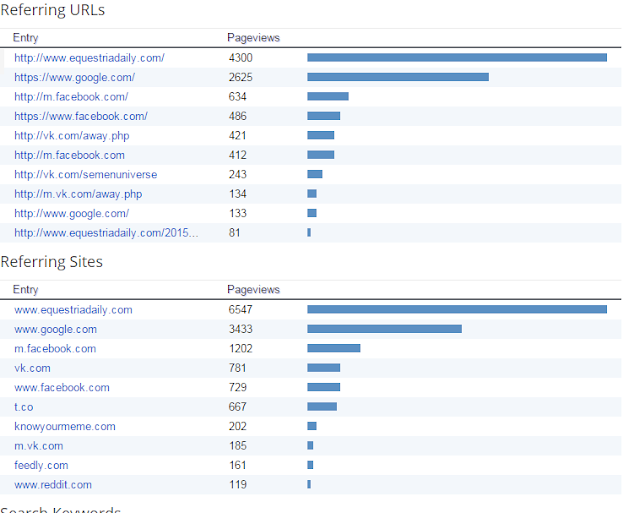
Task: Click the bar for http://www.equestriadaily.com/ with 4300 pageviews
Action: 457,58
